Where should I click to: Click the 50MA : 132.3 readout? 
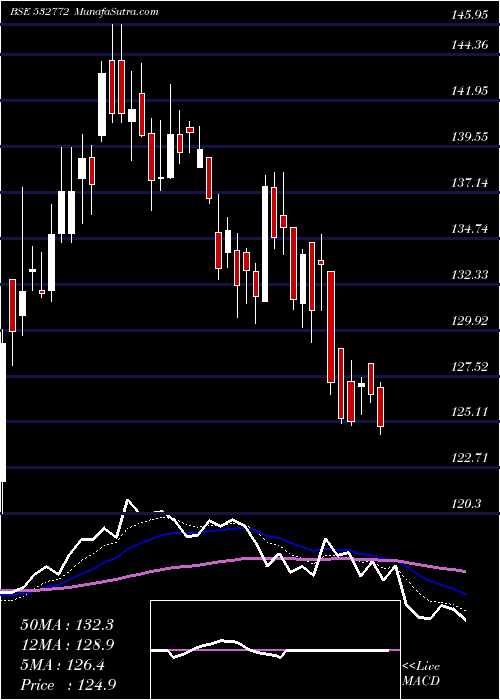click(x=67, y=625)
